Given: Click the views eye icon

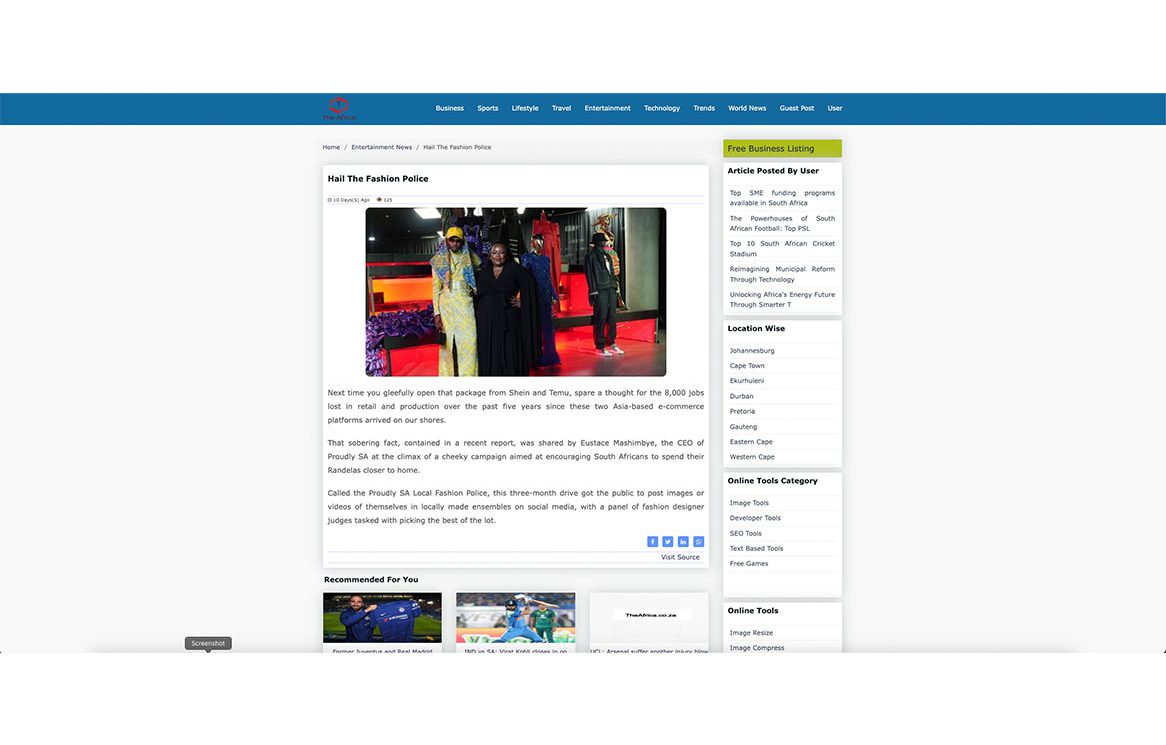Looking at the screenshot, I should tap(379, 200).
